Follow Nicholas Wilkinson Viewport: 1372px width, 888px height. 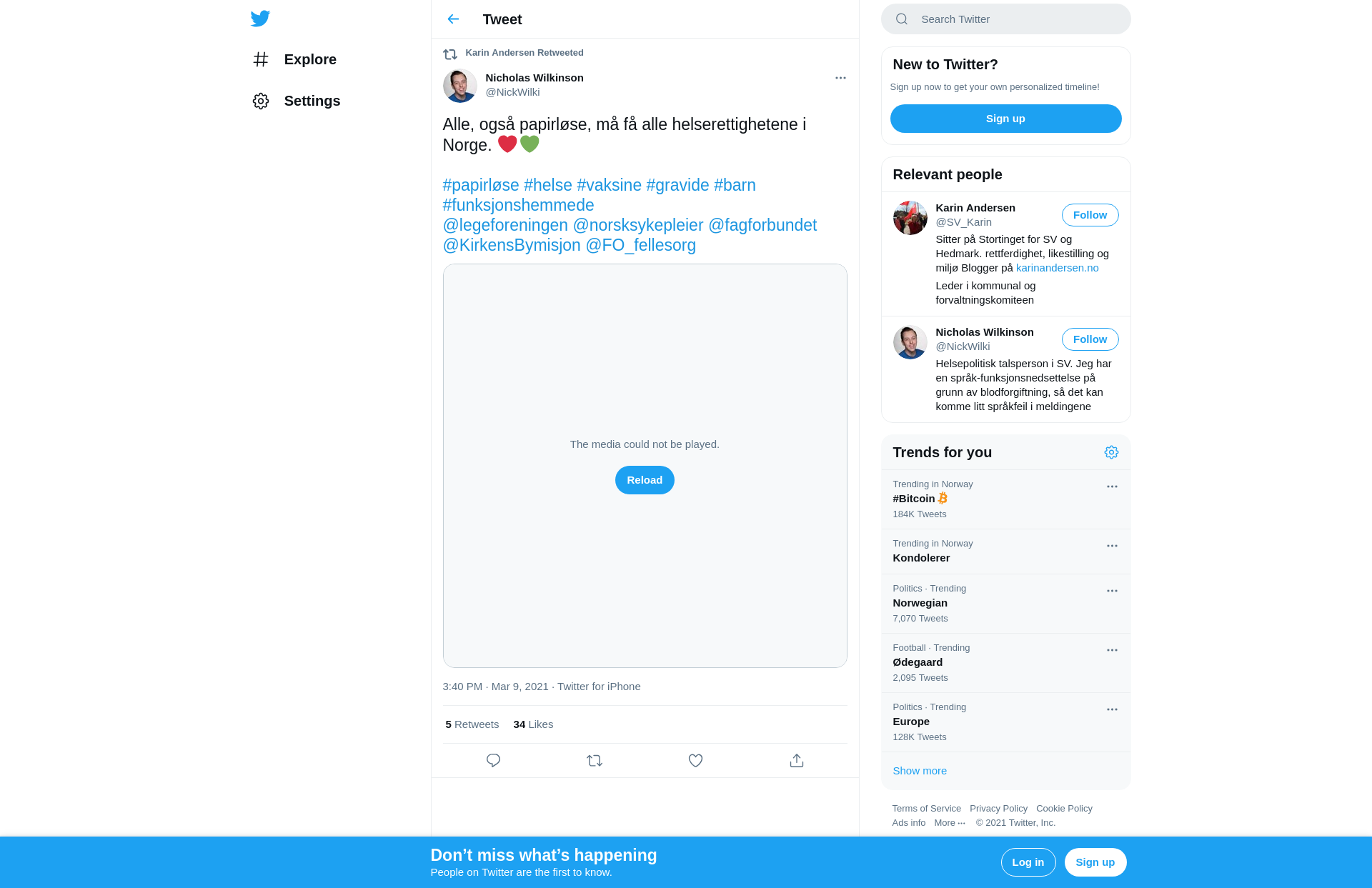click(1090, 339)
